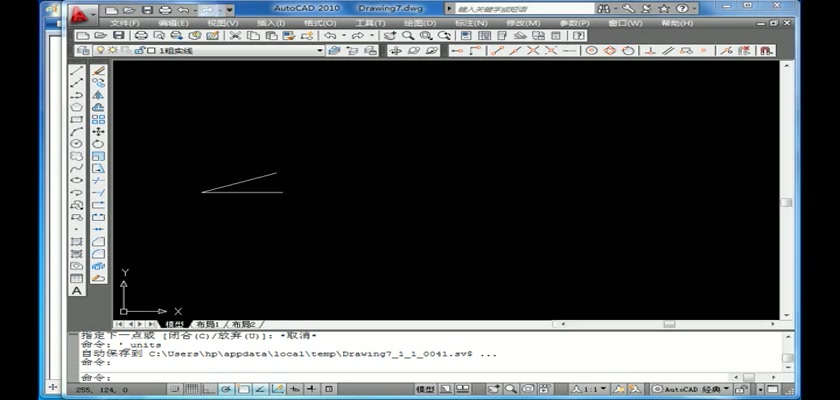Select the Circle draw tool
The width and height of the screenshot is (840, 400).
[77, 144]
